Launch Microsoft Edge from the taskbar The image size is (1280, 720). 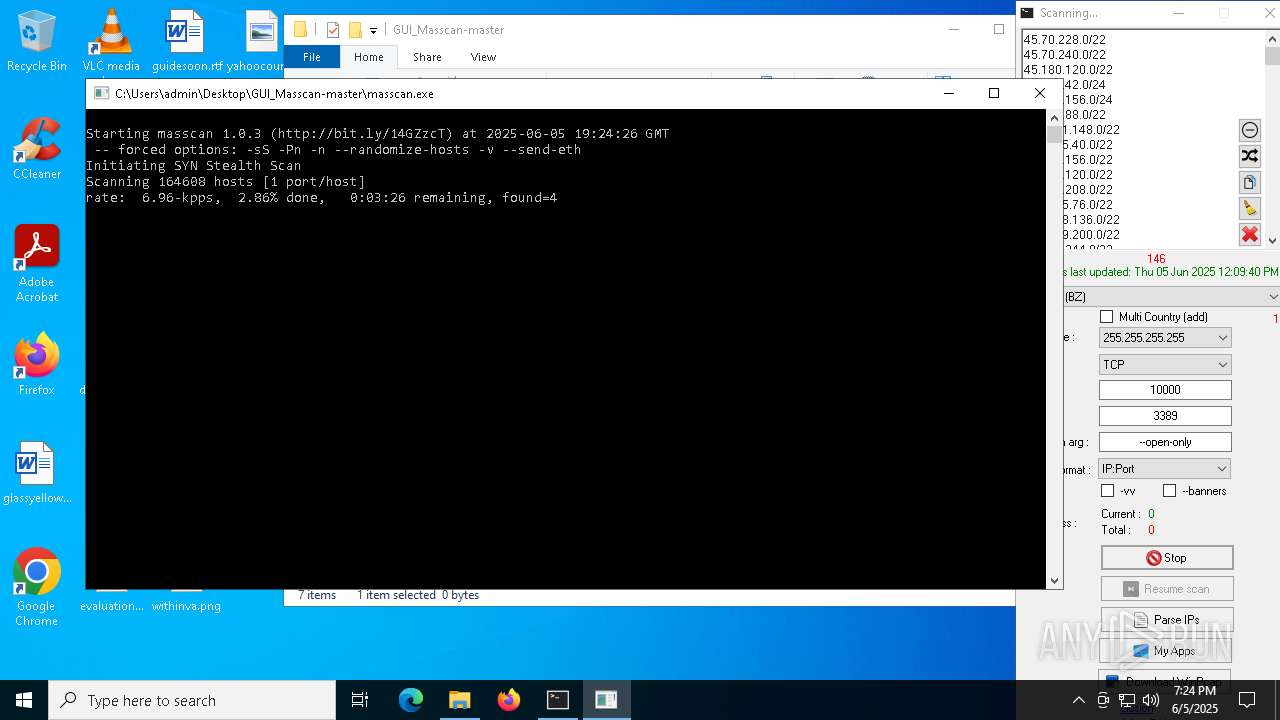[x=411, y=700]
